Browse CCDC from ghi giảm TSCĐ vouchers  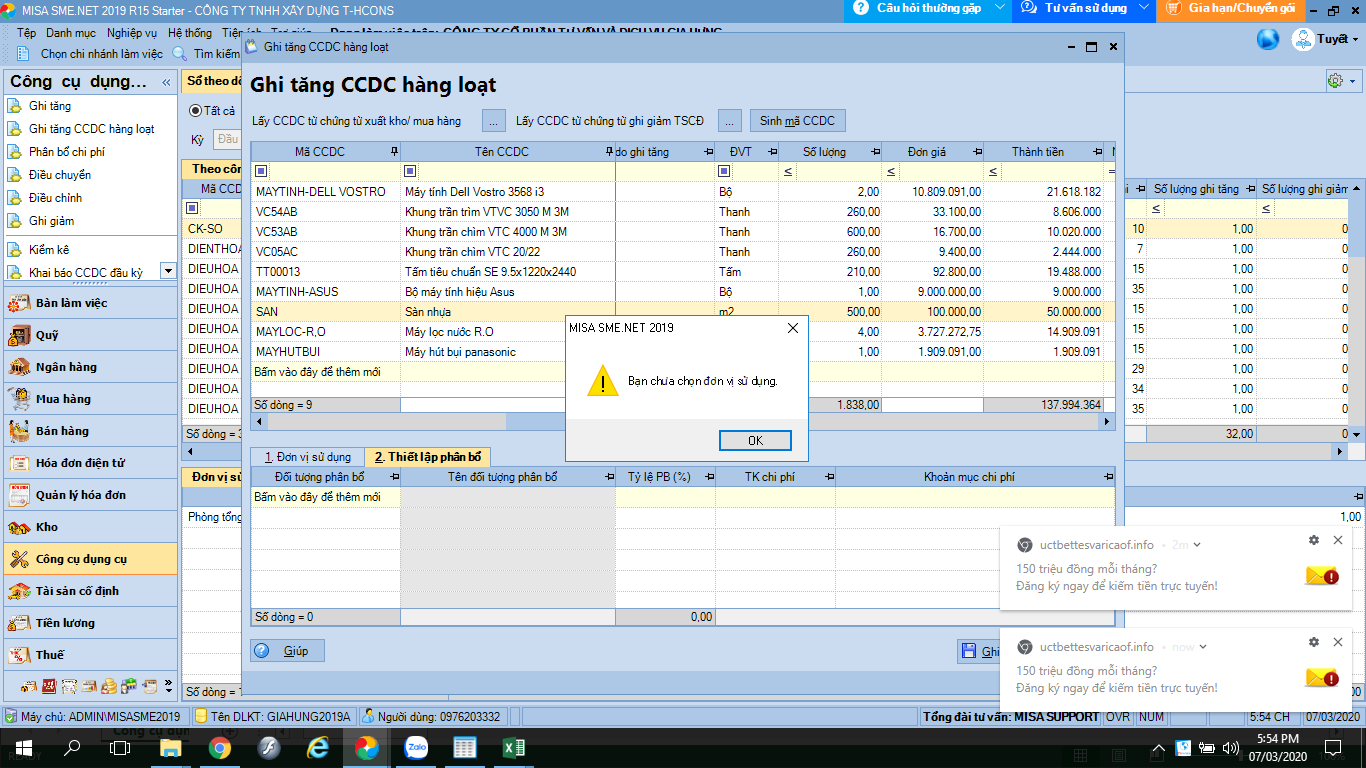click(x=729, y=121)
